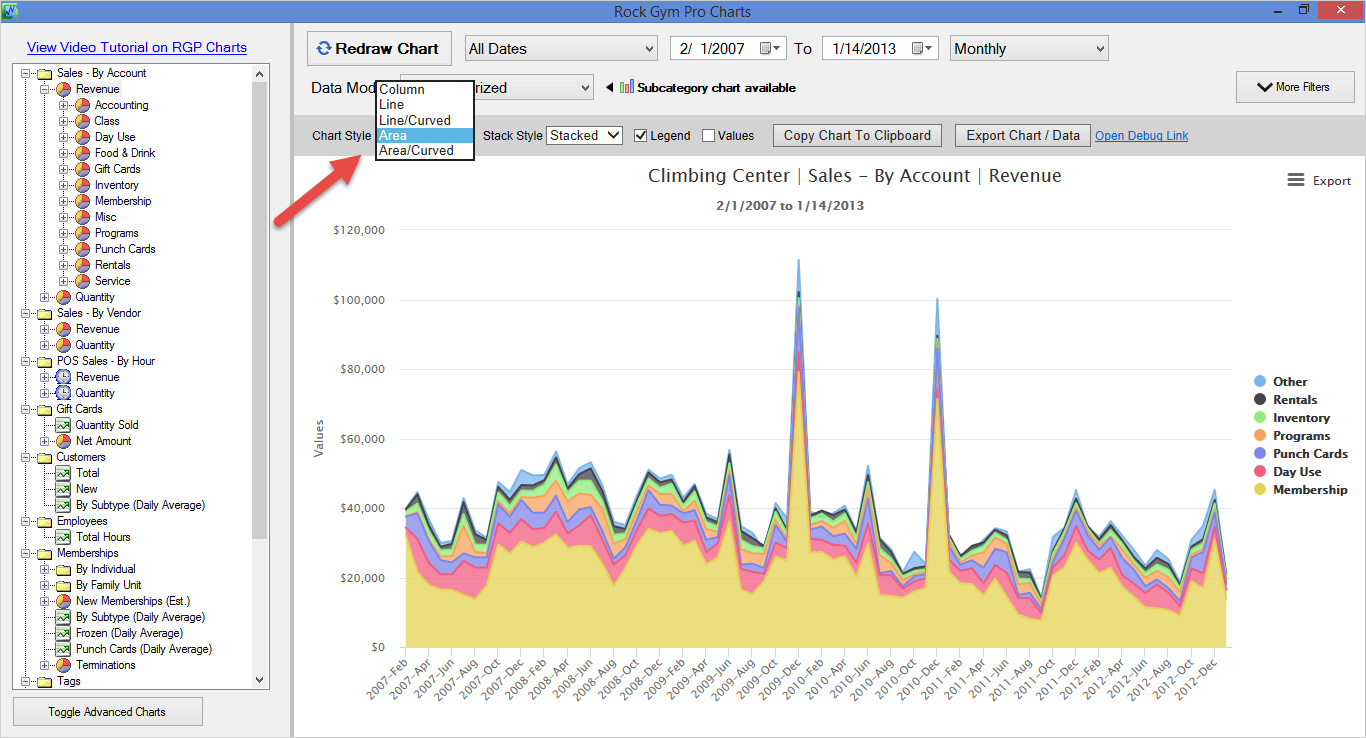
Task: Select the Punch Cards (Daily Average) item
Action: (x=144, y=649)
